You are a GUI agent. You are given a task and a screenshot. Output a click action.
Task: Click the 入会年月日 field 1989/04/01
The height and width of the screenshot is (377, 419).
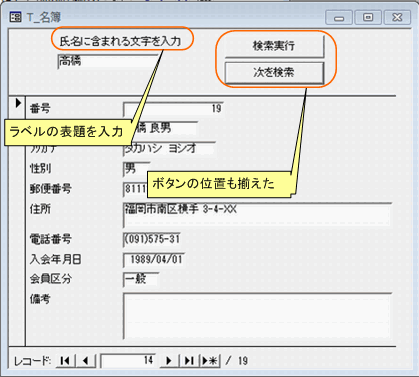[x=154, y=259]
